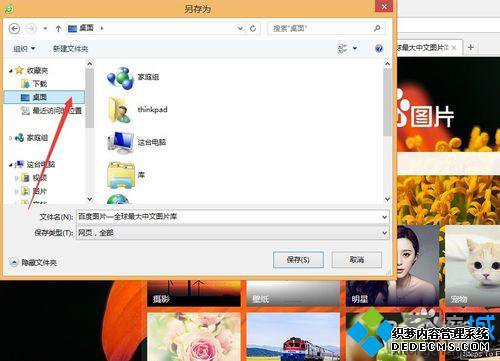Select the 这台电脑 computer icon in file list
The image size is (500, 361).
[120, 143]
